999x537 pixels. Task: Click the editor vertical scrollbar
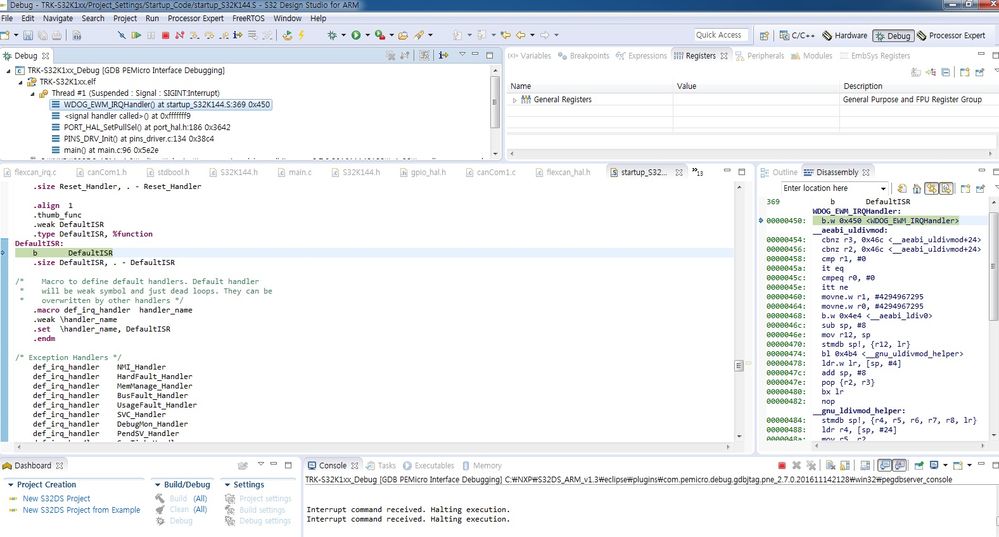739,311
